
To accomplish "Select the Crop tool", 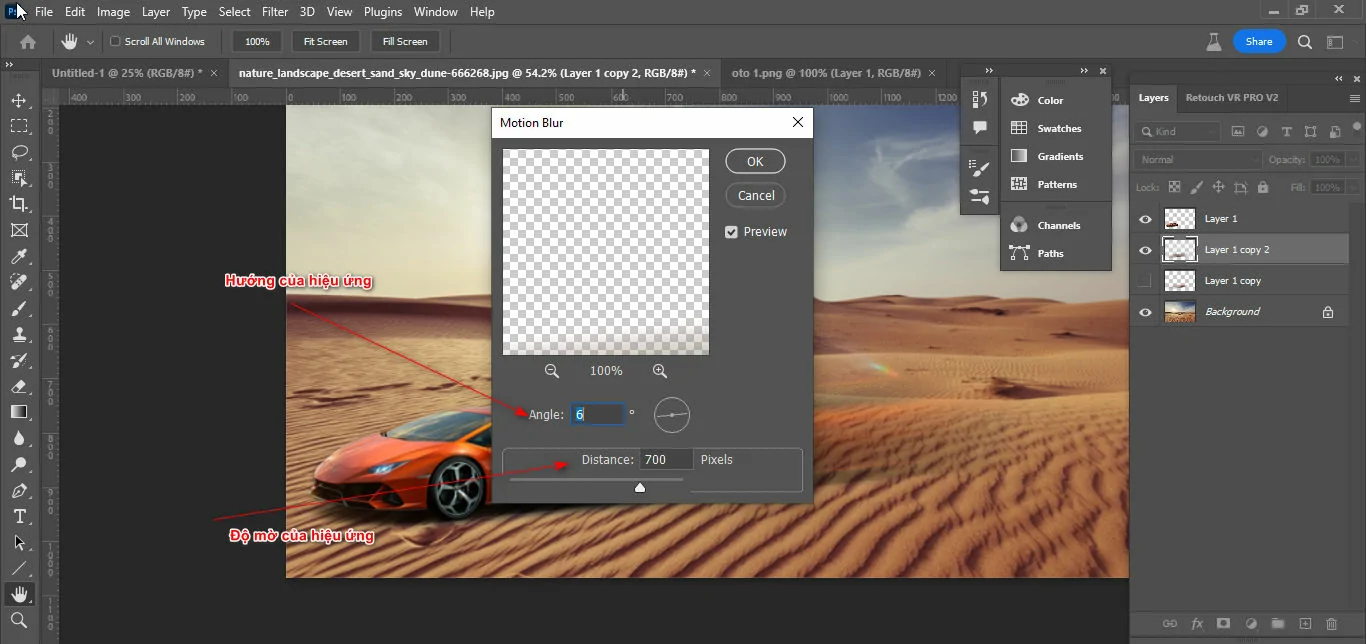I will pos(18,203).
